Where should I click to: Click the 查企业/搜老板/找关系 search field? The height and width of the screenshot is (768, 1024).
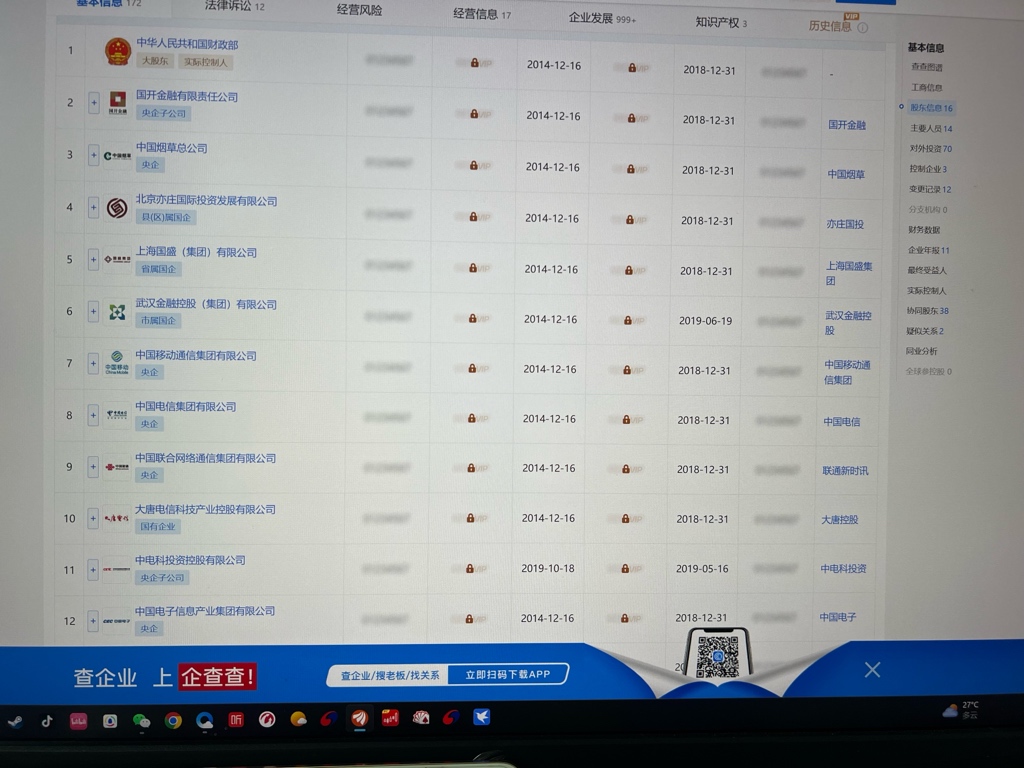pos(390,675)
